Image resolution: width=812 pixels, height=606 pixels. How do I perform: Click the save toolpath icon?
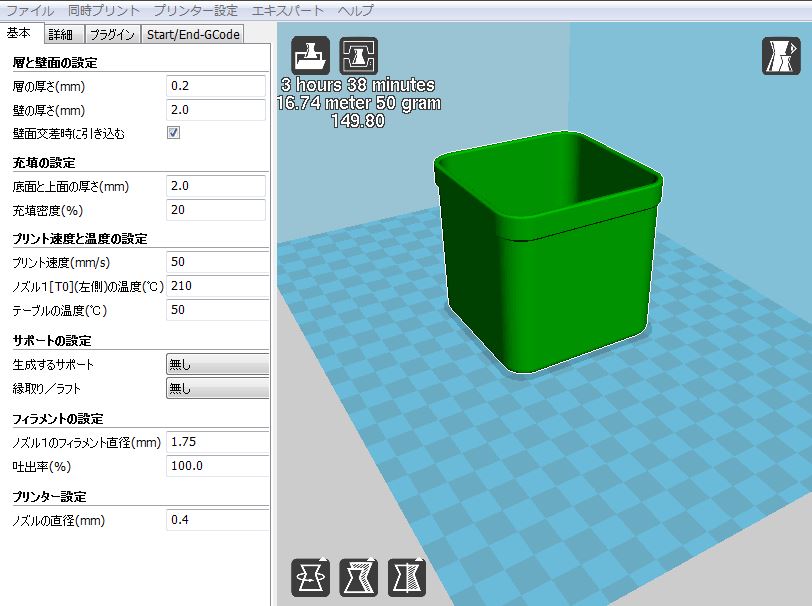(x=359, y=55)
